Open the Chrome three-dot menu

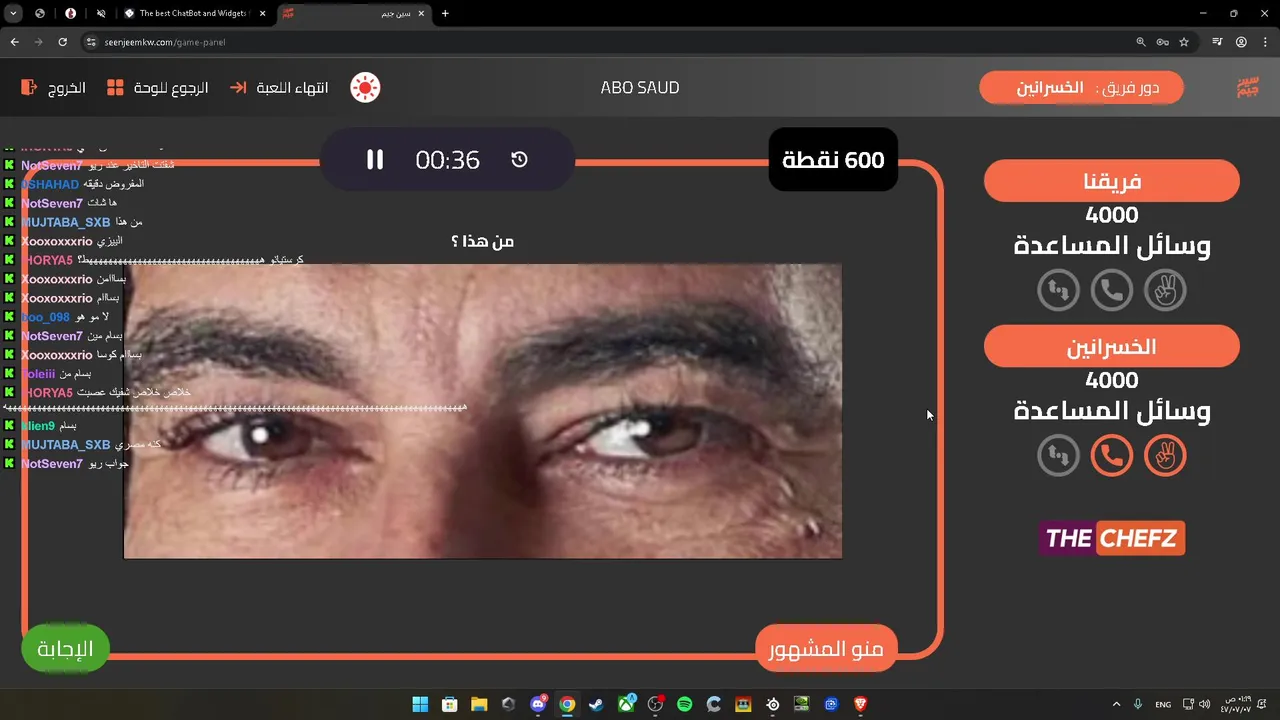point(1264,42)
